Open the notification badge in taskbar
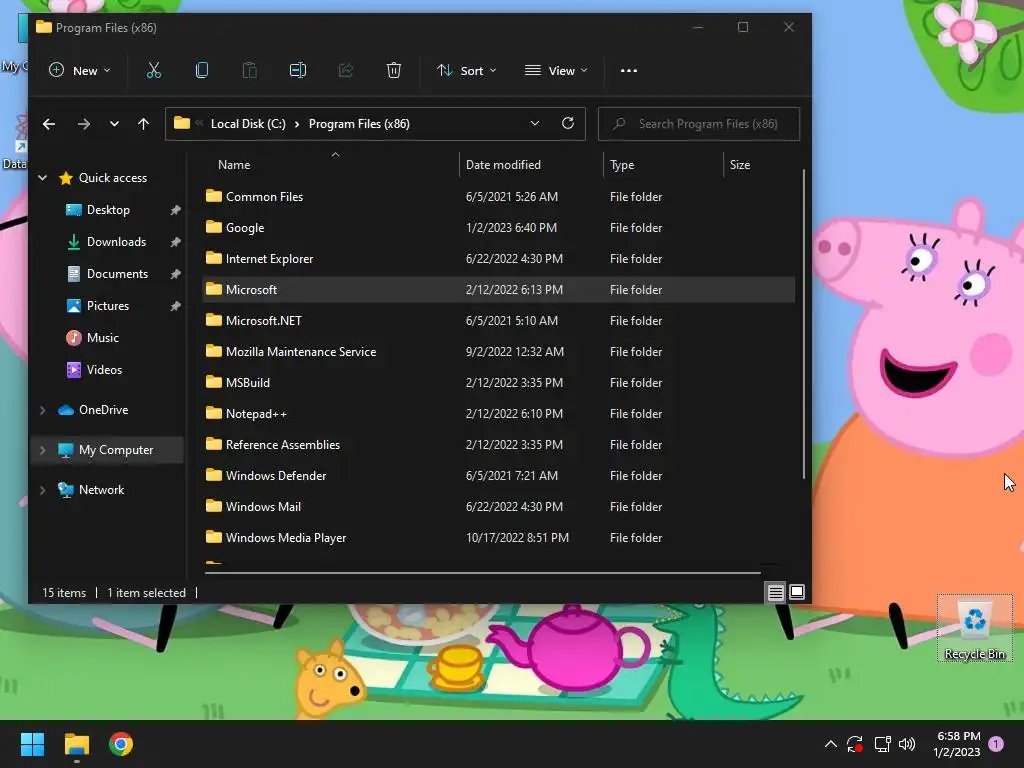 point(996,744)
